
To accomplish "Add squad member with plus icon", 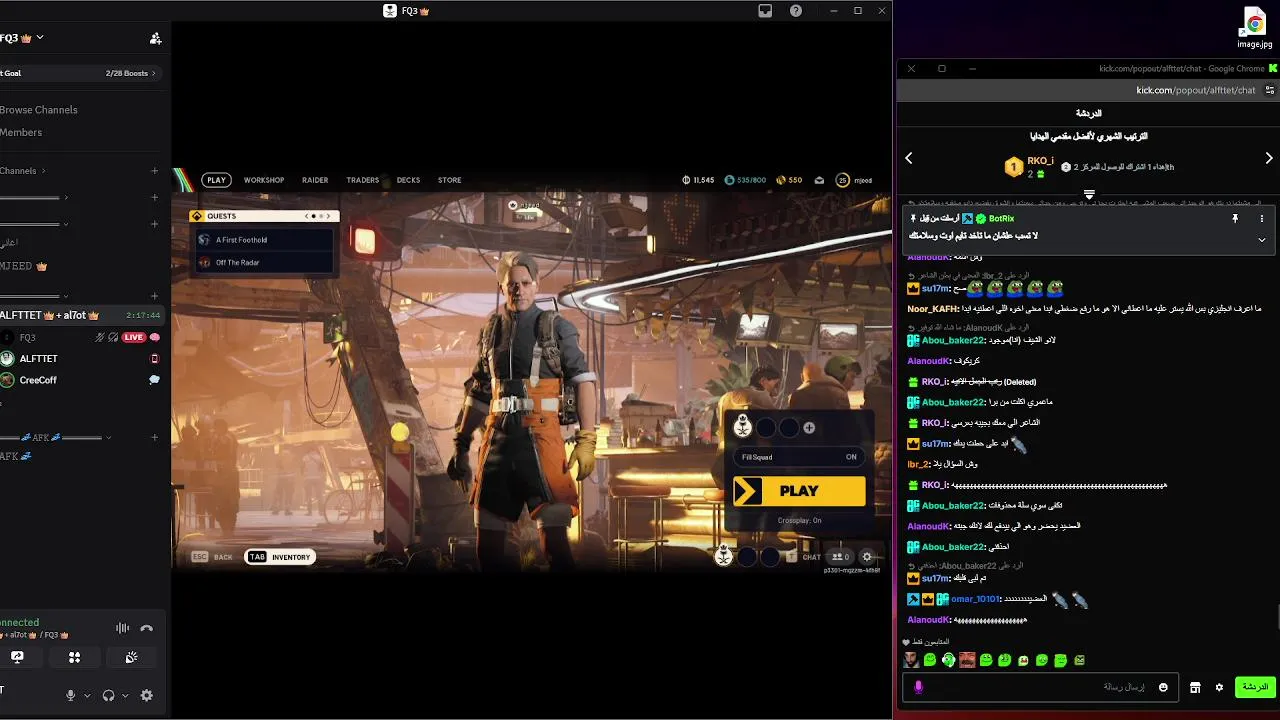I will [x=809, y=428].
